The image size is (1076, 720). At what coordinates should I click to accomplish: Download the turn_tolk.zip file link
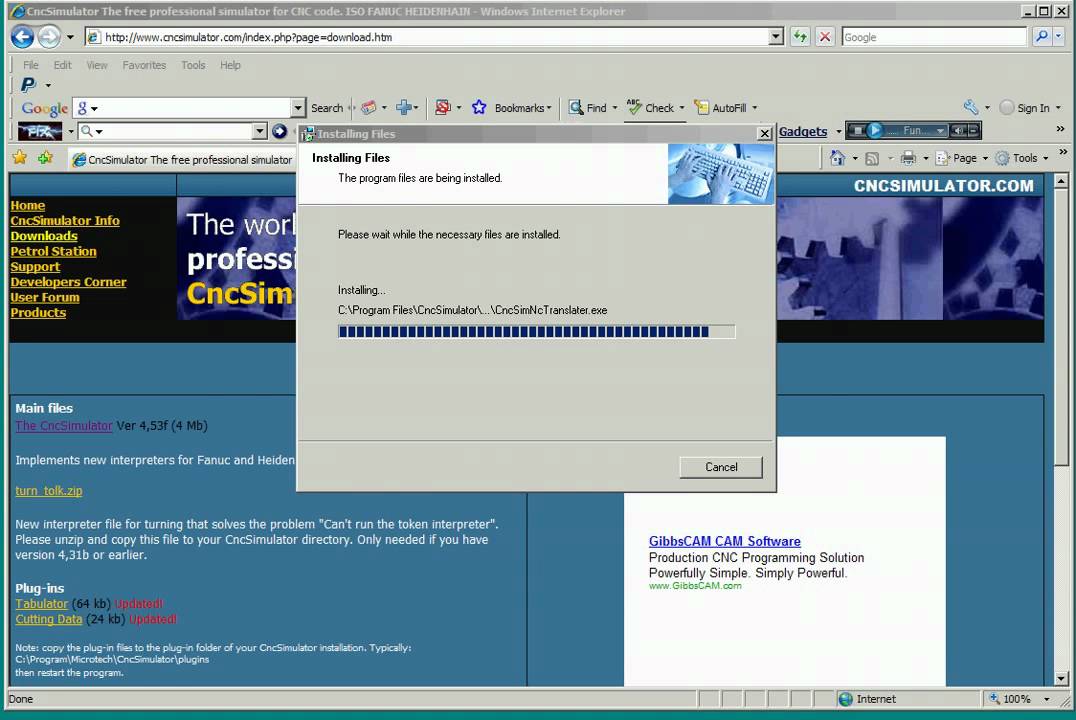[x=49, y=491]
